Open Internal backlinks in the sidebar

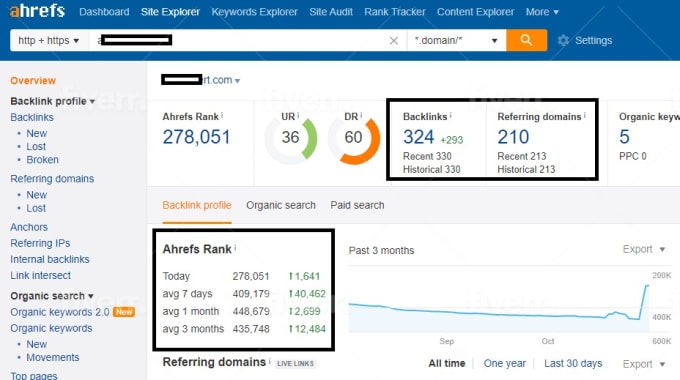point(50,259)
